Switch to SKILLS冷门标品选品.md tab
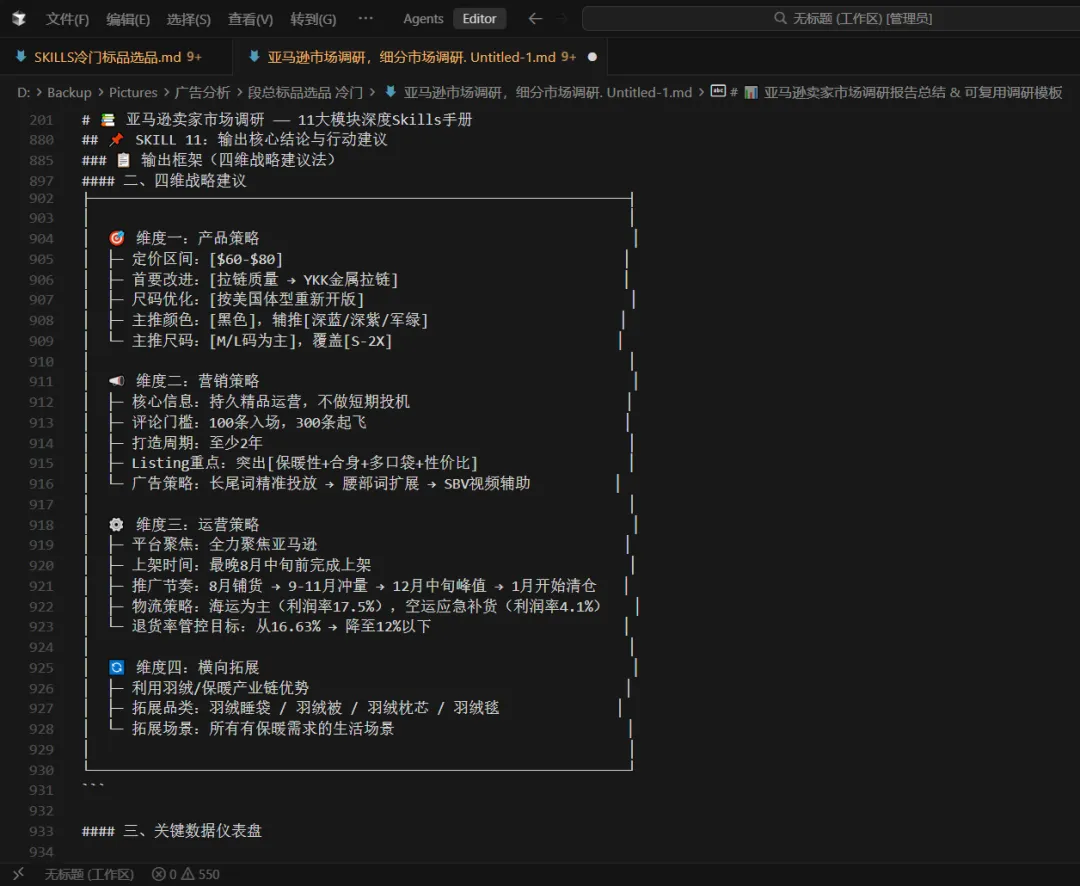Viewport: 1080px width, 886px height. coord(114,57)
